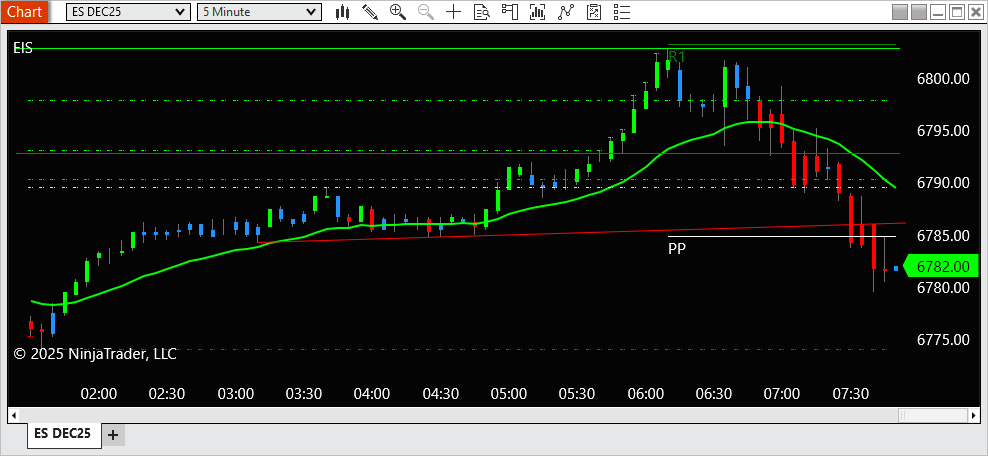Click the 03:30 time axis label
Viewport: 988px width, 456px height.
click(x=304, y=394)
